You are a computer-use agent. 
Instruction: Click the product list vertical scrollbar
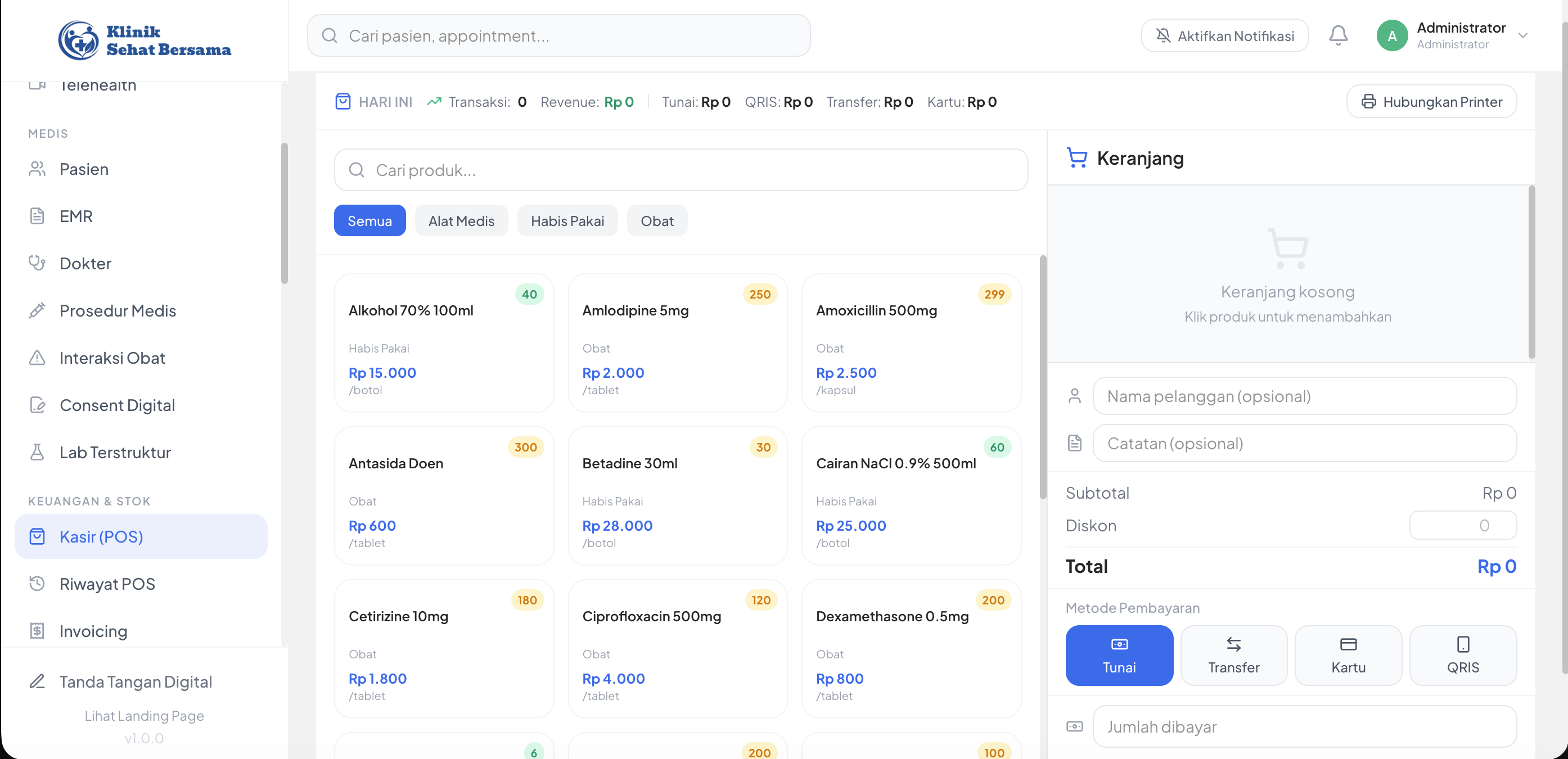click(1042, 377)
